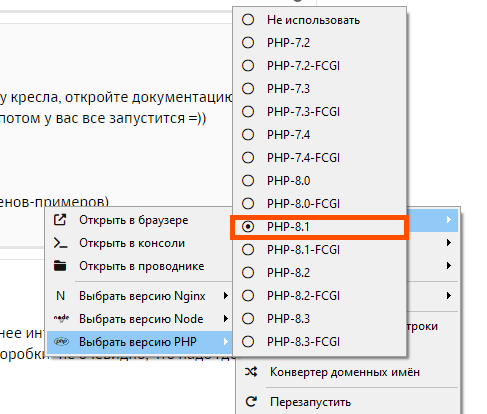This screenshot has height=414, width=487.
Task: Select PHP-7.3-FCGI option
Action: [319, 112]
